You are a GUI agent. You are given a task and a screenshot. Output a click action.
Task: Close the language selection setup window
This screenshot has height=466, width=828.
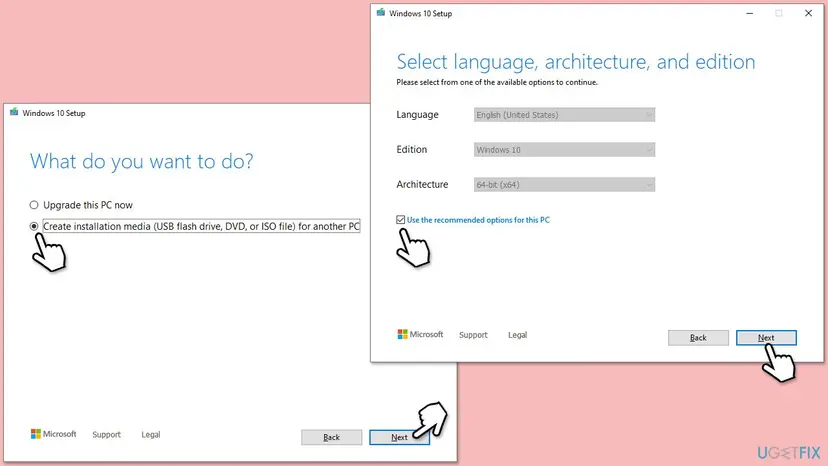pos(808,13)
